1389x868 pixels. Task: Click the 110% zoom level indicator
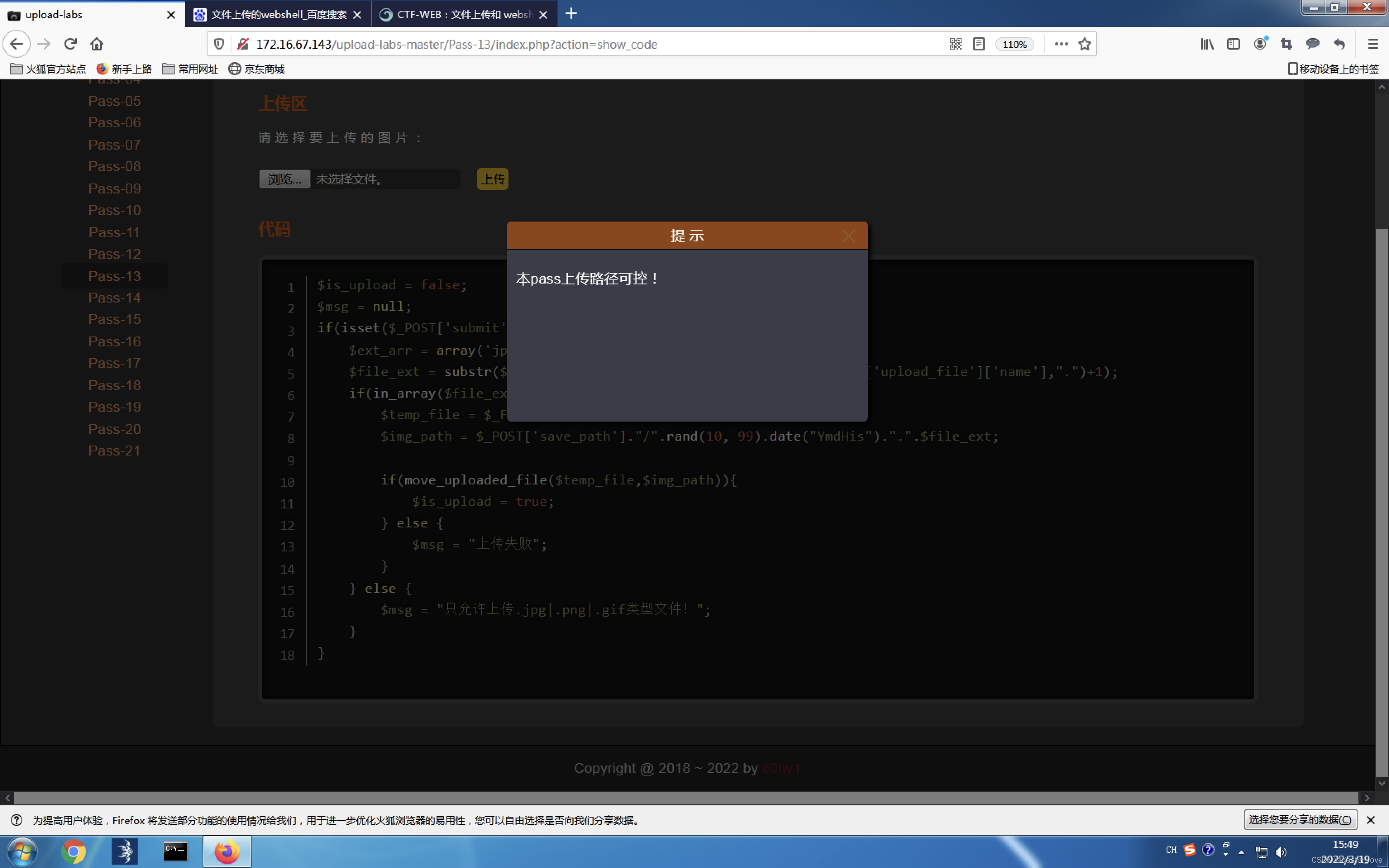(1014, 44)
